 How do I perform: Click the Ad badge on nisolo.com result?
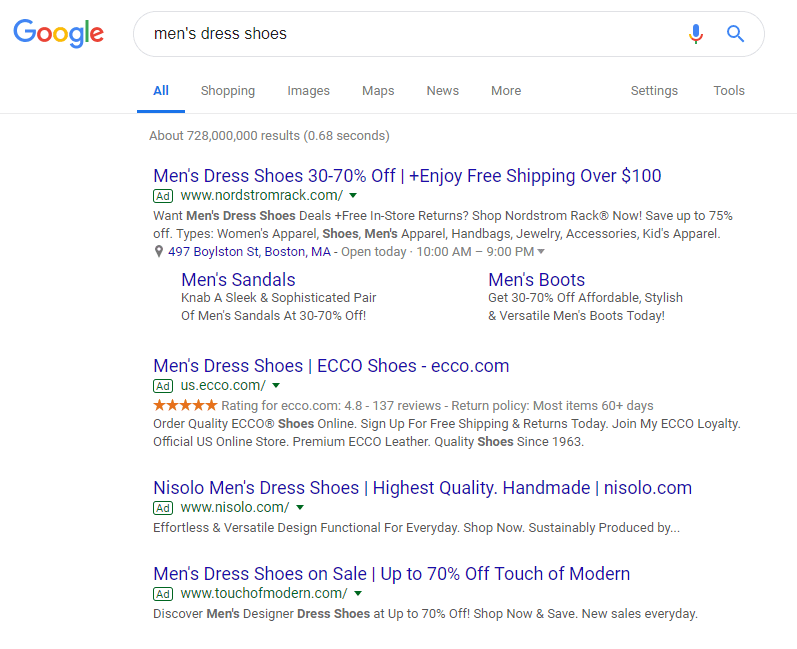[163, 508]
